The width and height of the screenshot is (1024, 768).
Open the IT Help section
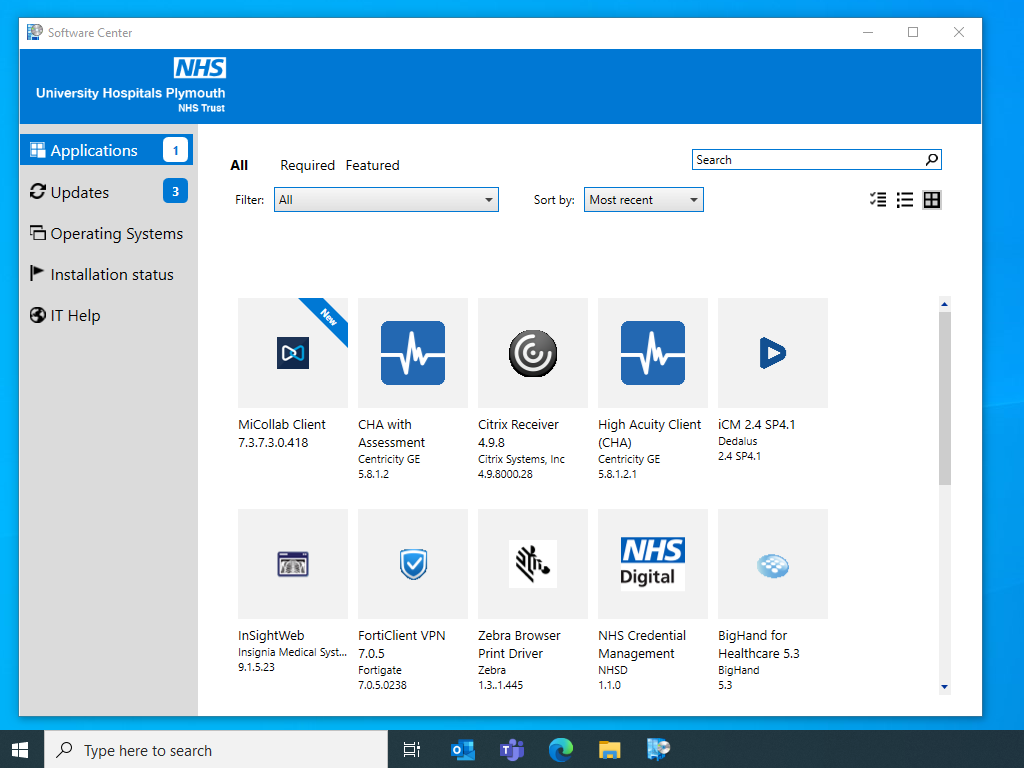tap(106, 315)
